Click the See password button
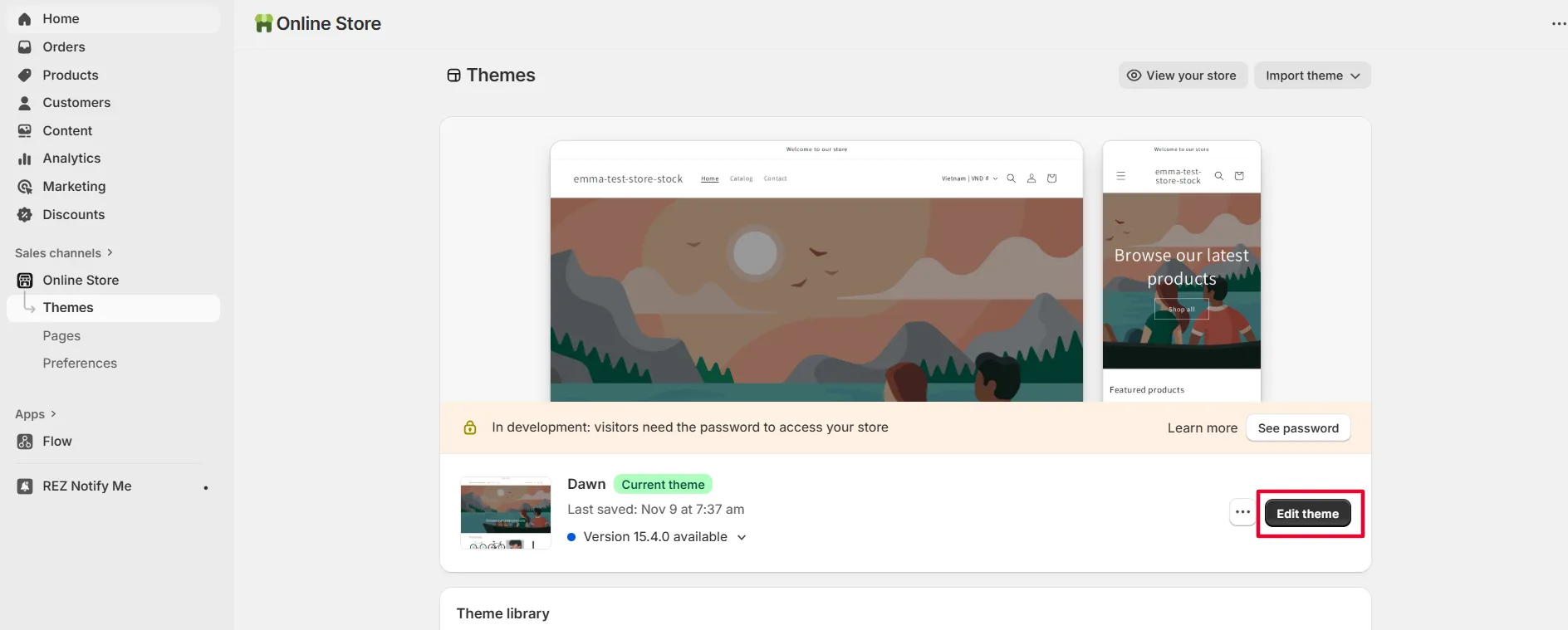Image resolution: width=1568 pixels, height=630 pixels. (x=1298, y=428)
